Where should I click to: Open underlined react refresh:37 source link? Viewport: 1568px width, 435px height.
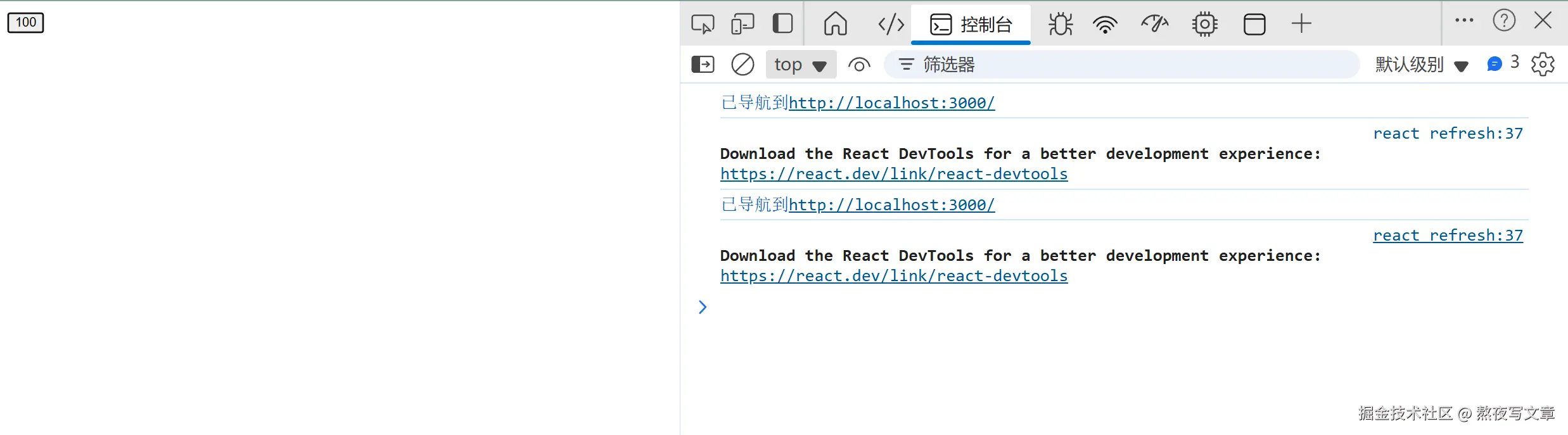(x=1448, y=235)
